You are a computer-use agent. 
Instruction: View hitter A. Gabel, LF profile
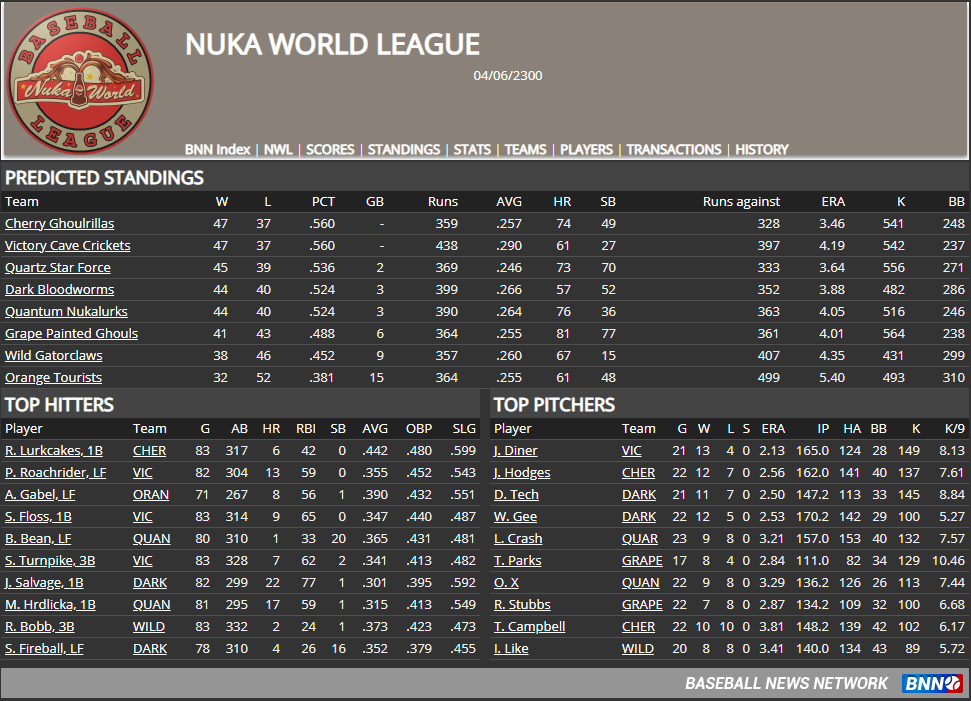(x=40, y=495)
